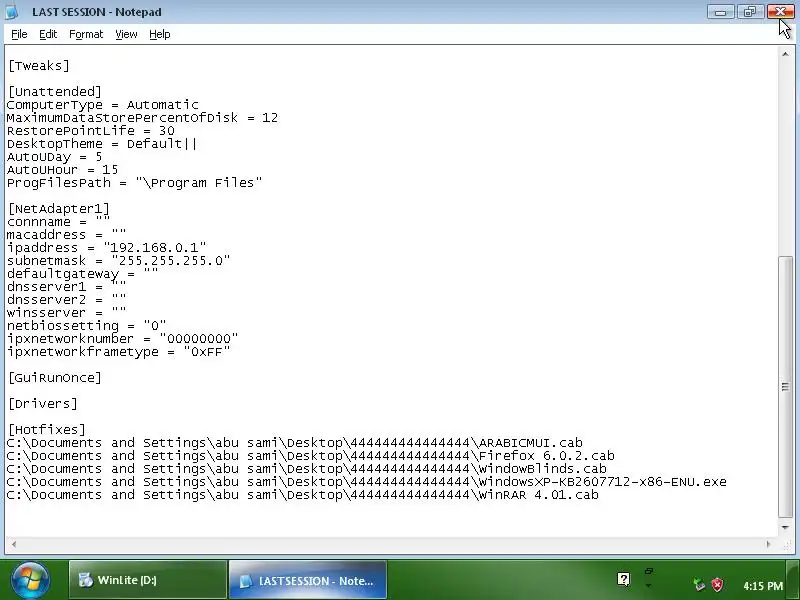Open the Help menu
The height and width of the screenshot is (600, 800).
(x=160, y=34)
